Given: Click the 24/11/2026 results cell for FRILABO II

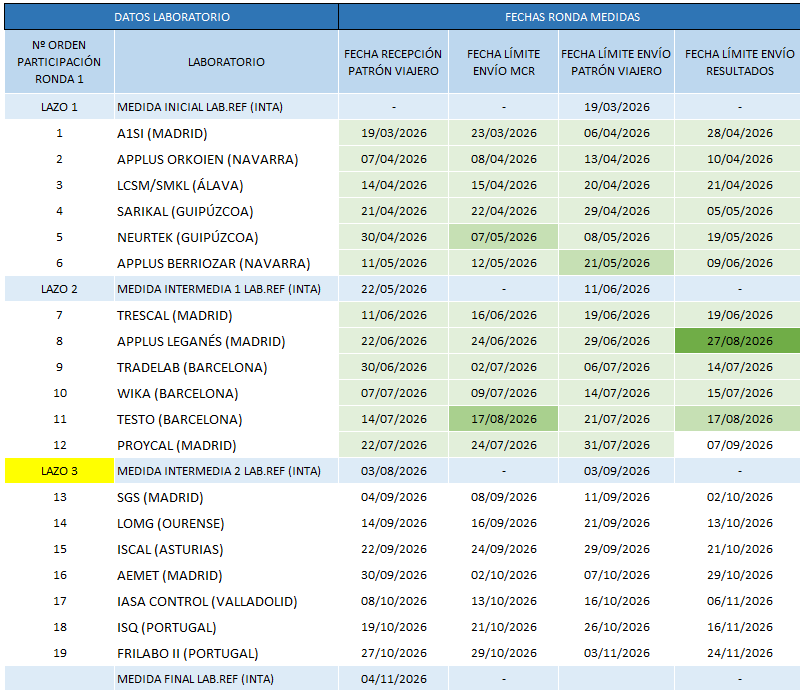Looking at the screenshot, I should click(x=739, y=653).
